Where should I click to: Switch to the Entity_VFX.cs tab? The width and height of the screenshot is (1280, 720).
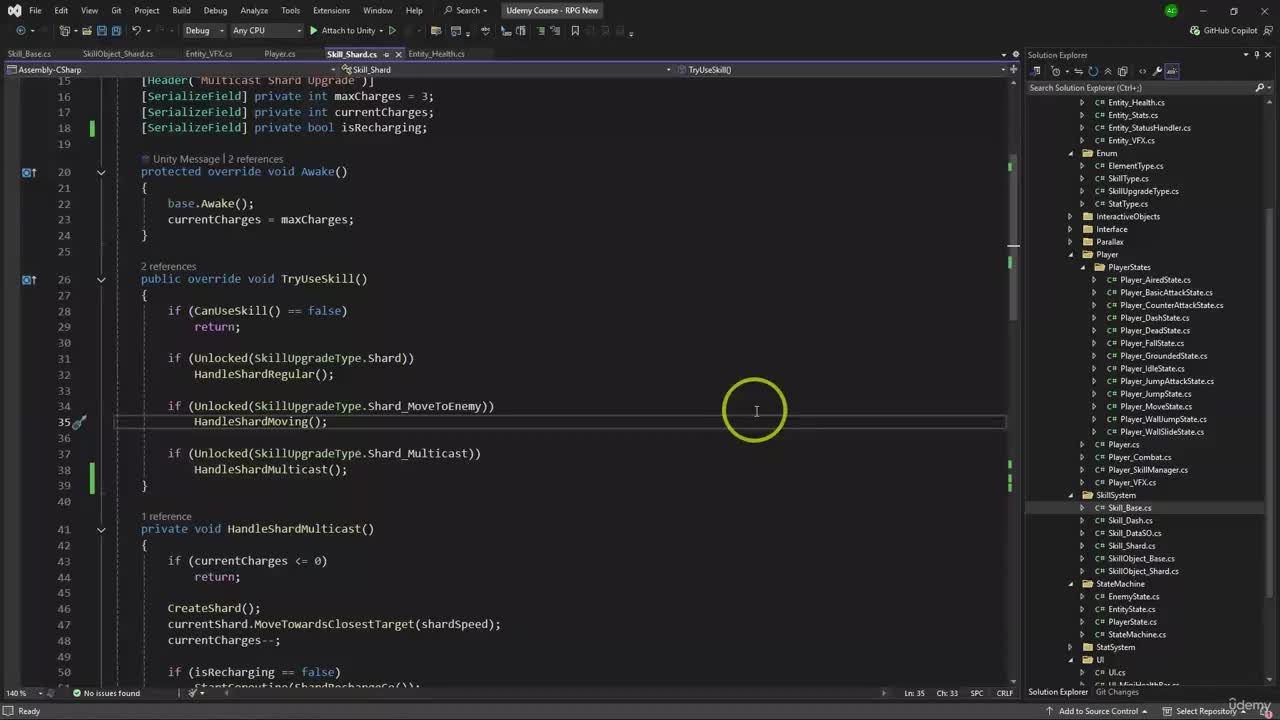click(208, 54)
